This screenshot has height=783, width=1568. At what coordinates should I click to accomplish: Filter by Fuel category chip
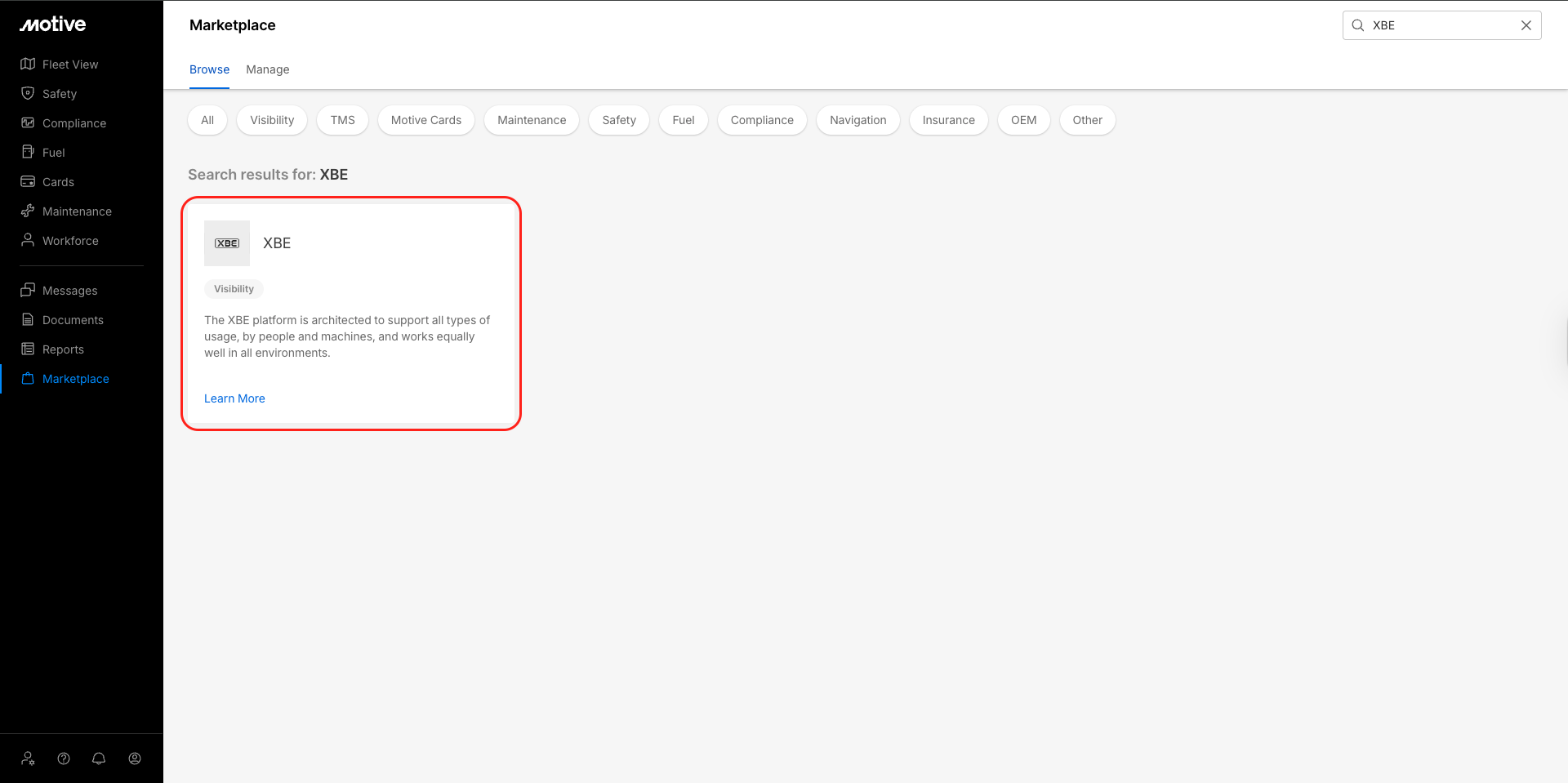(x=684, y=120)
